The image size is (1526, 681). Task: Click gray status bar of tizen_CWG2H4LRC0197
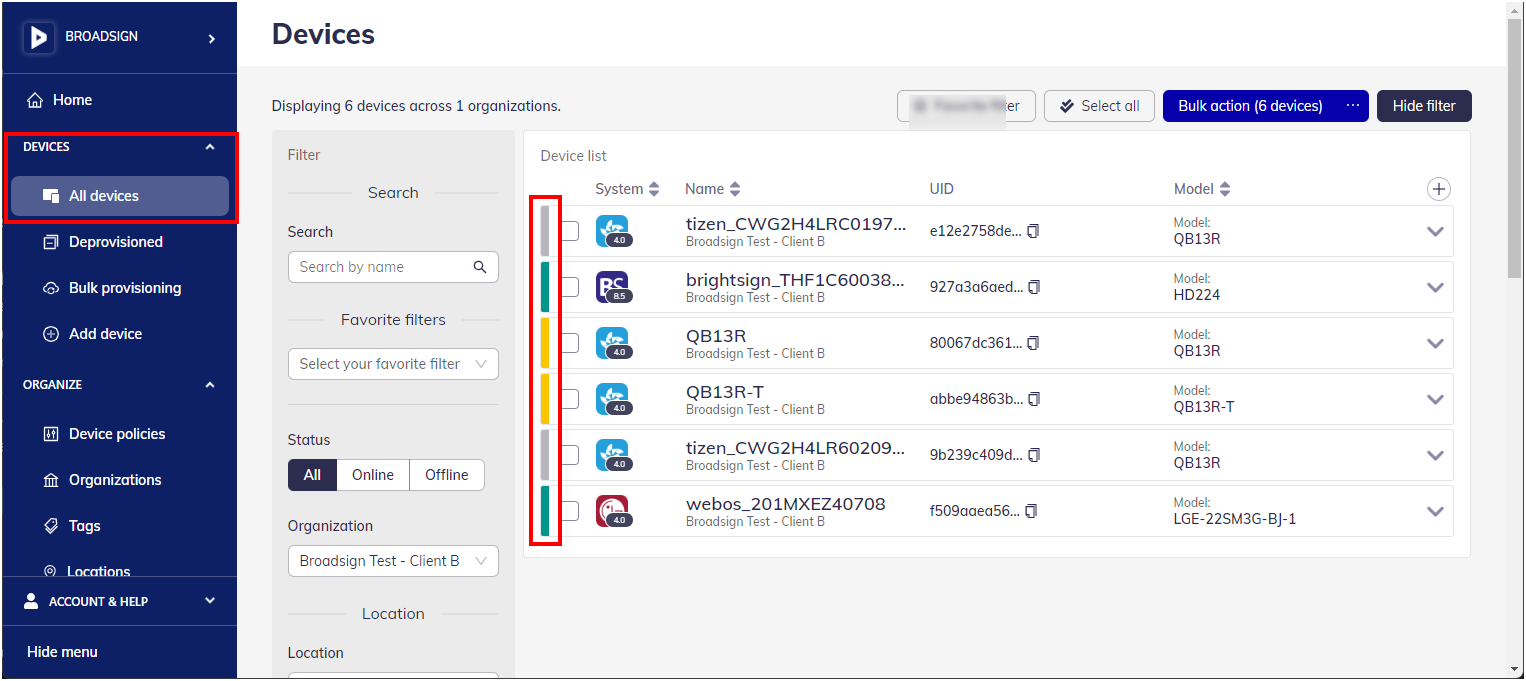click(545, 231)
